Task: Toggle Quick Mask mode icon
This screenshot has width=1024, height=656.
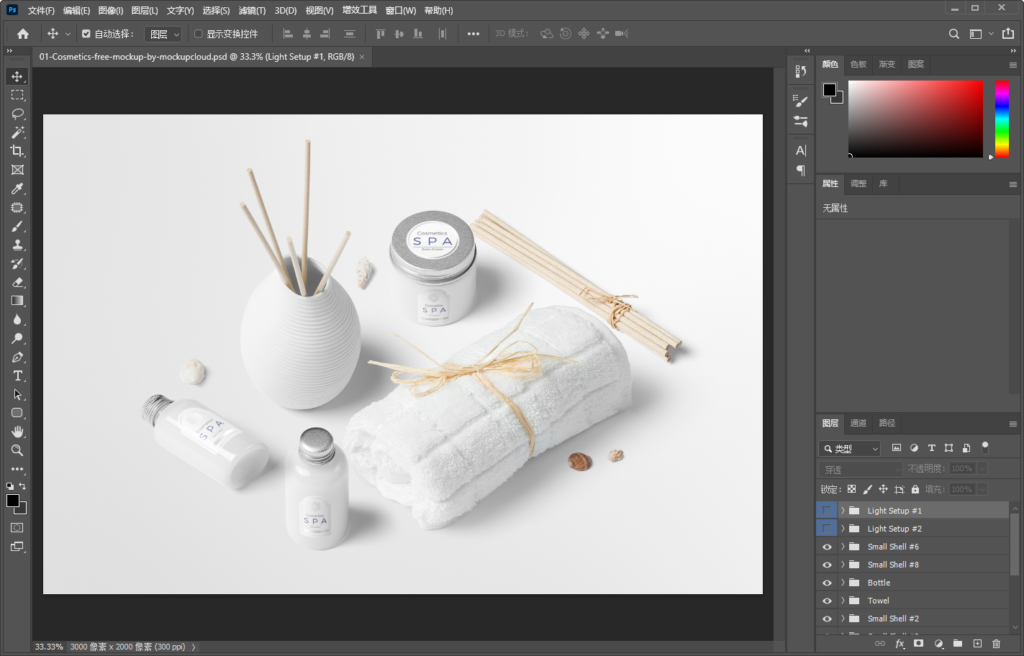Action: tap(17, 527)
